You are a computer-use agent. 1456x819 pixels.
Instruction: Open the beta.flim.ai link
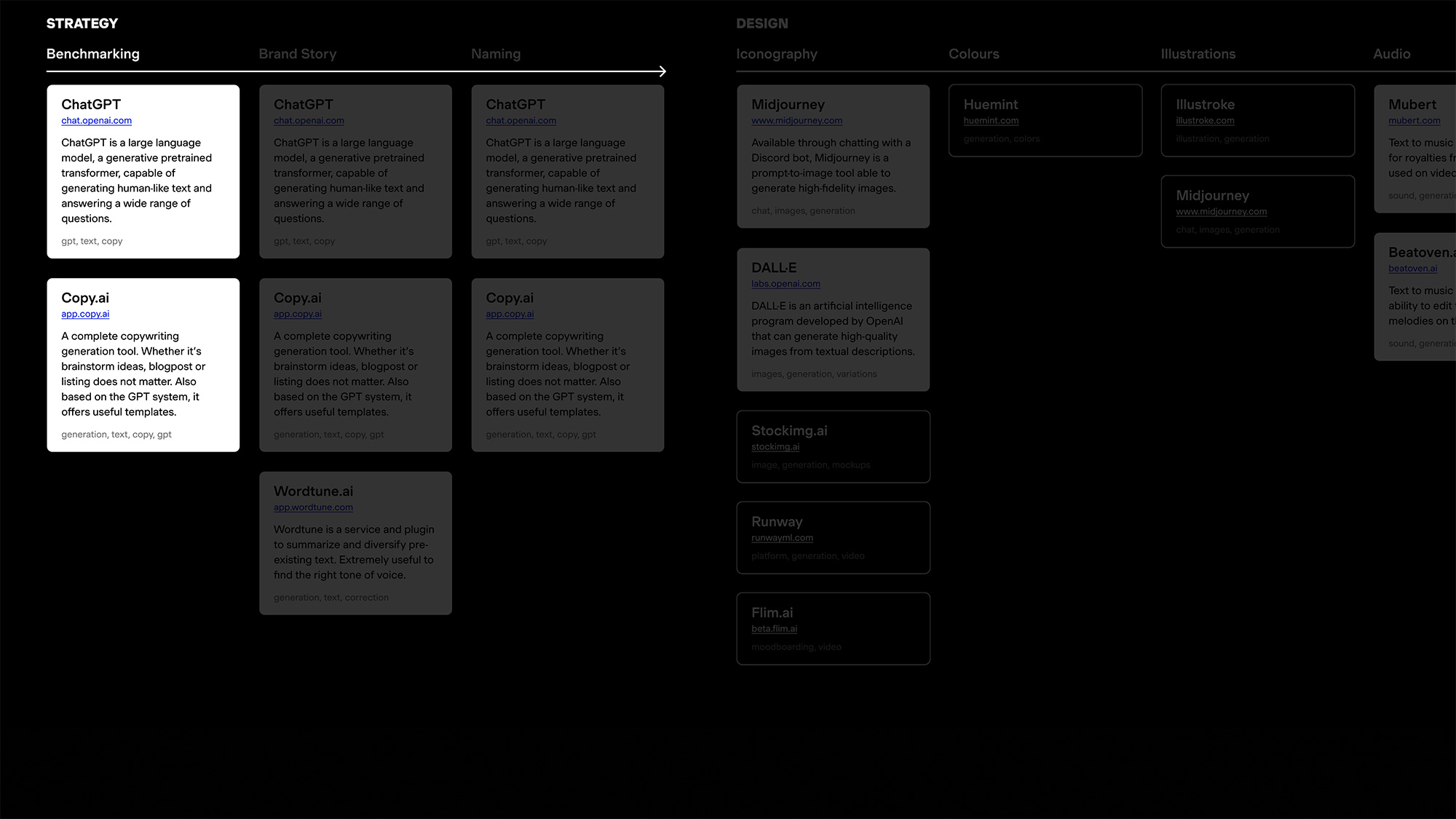point(774,629)
